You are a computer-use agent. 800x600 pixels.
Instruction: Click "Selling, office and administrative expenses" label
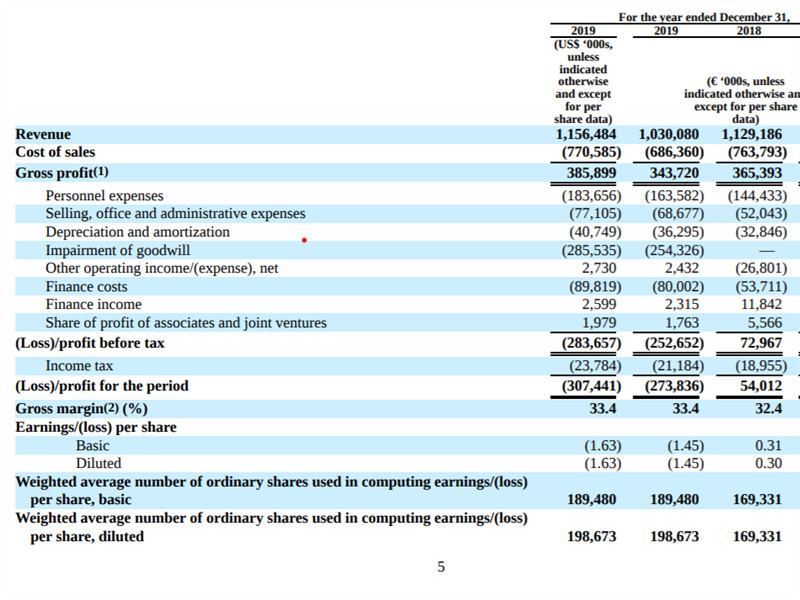(176, 213)
